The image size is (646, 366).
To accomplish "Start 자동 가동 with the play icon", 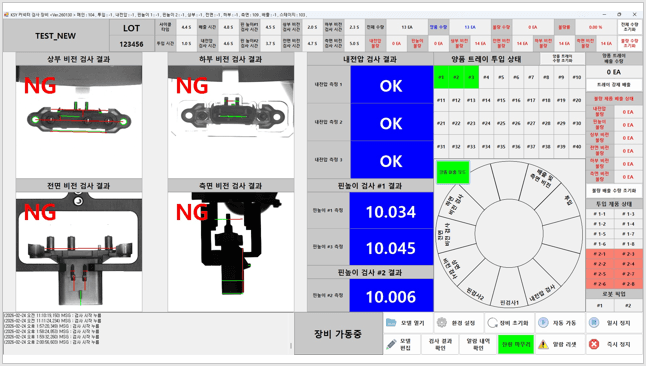I will [x=543, y=323].
